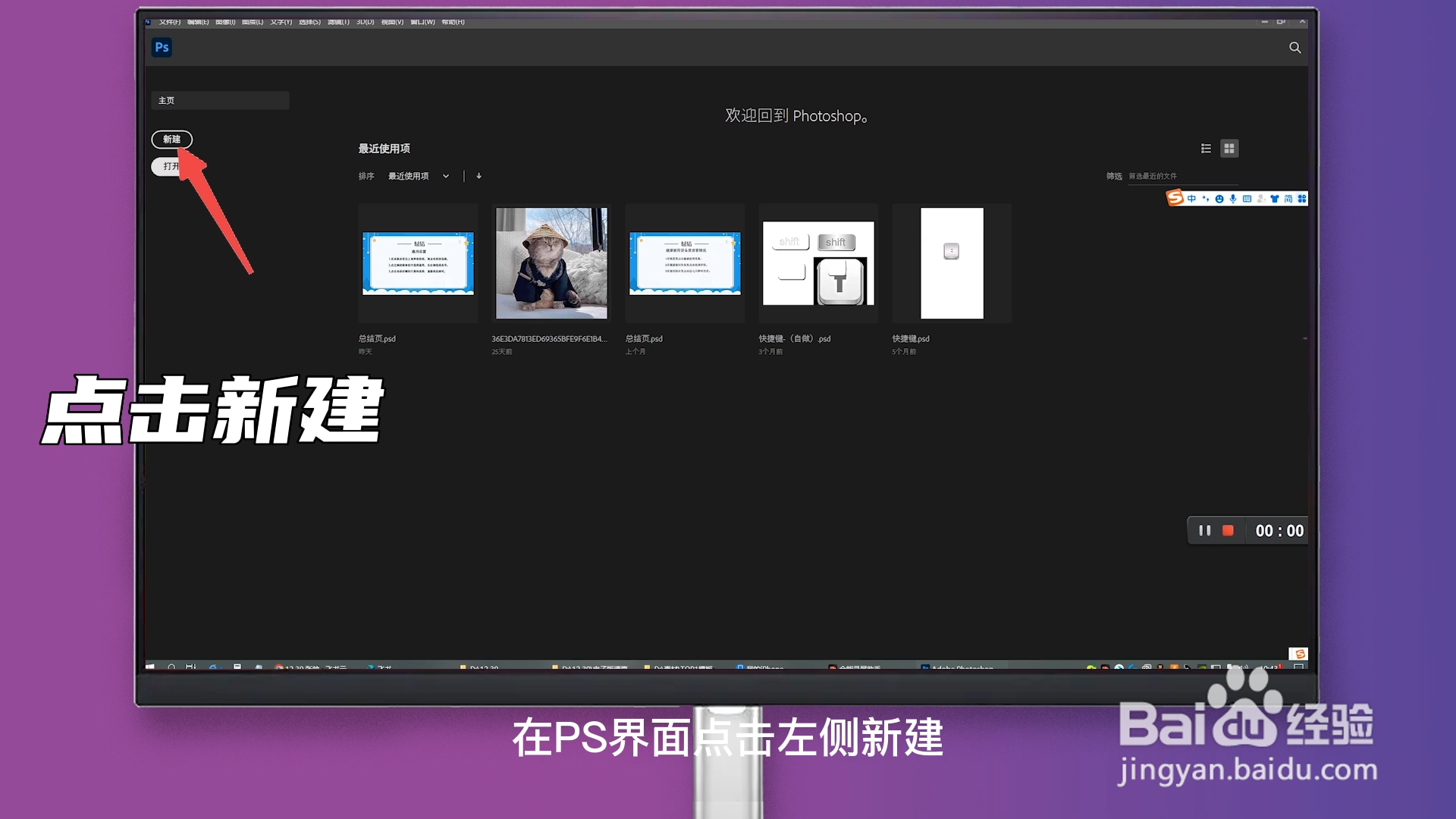Open the soft keyboard icon in input toolbar

pyautogui.click(x=1247, y=198)
